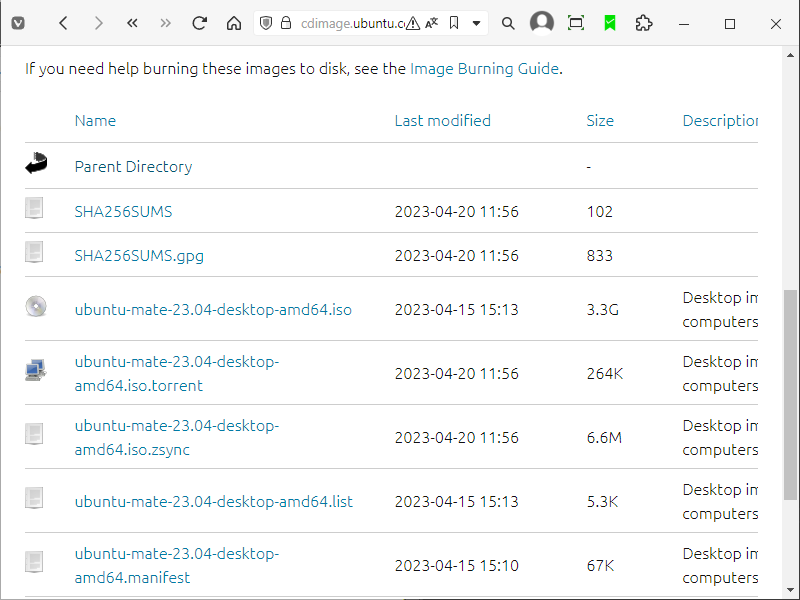Sort listing by Last modified column
This screenshot has width=800, height=600.
coord(442,120)
